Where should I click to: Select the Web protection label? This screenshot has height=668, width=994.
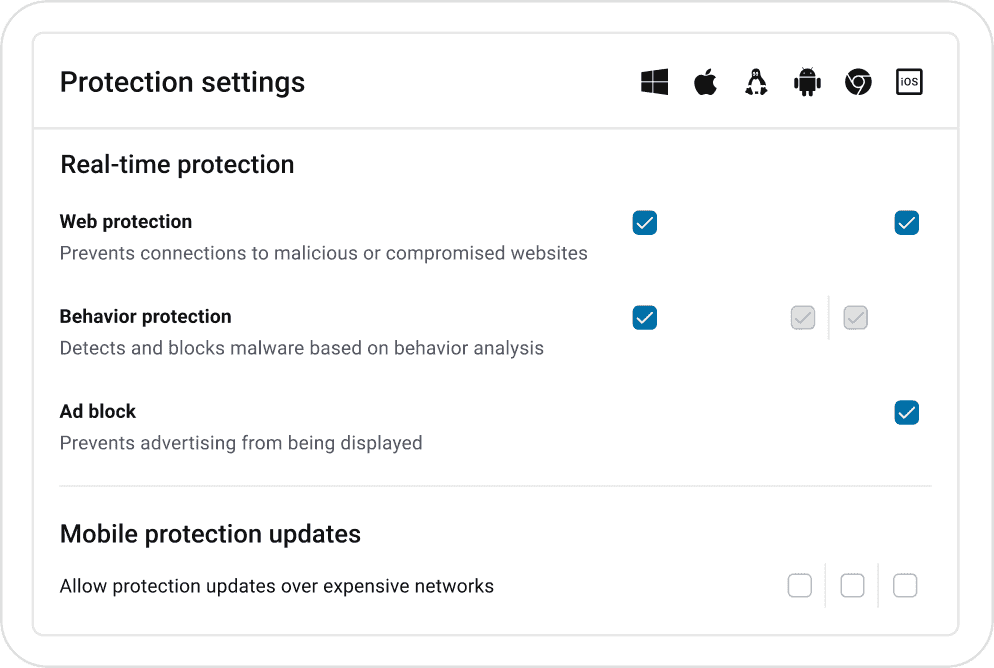126,222
